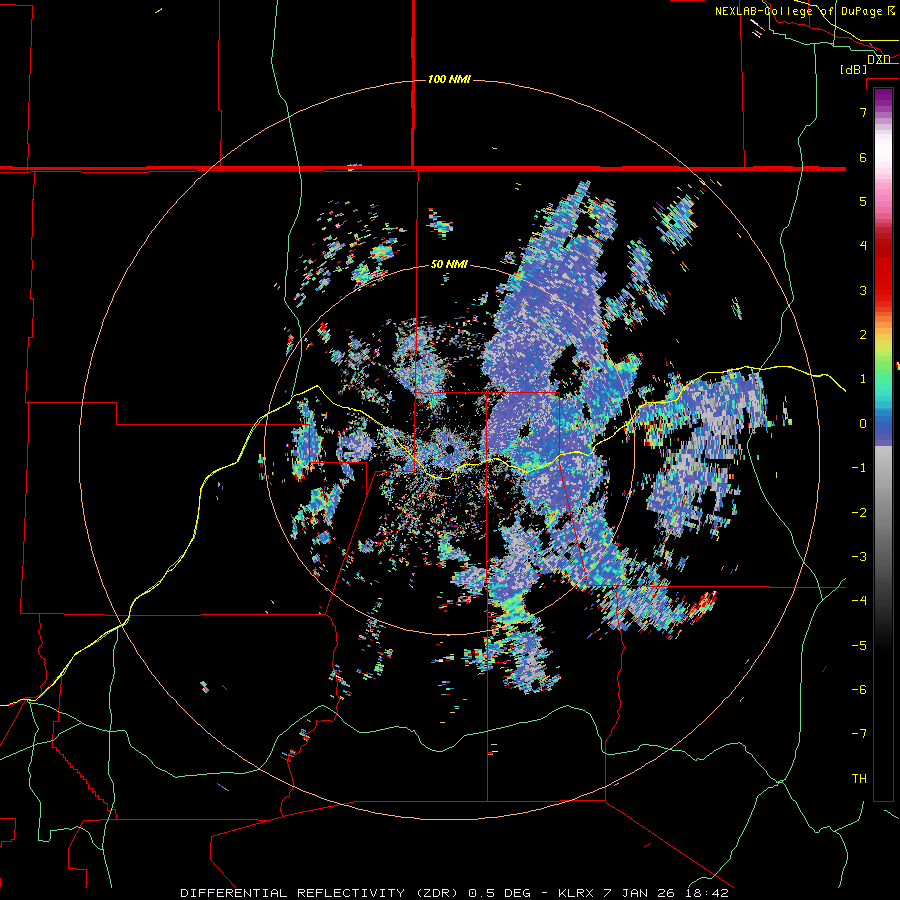This screenshot has width=900, height=900.
Task: Click the 100 NMI range ring label
Action: point(449,79)
